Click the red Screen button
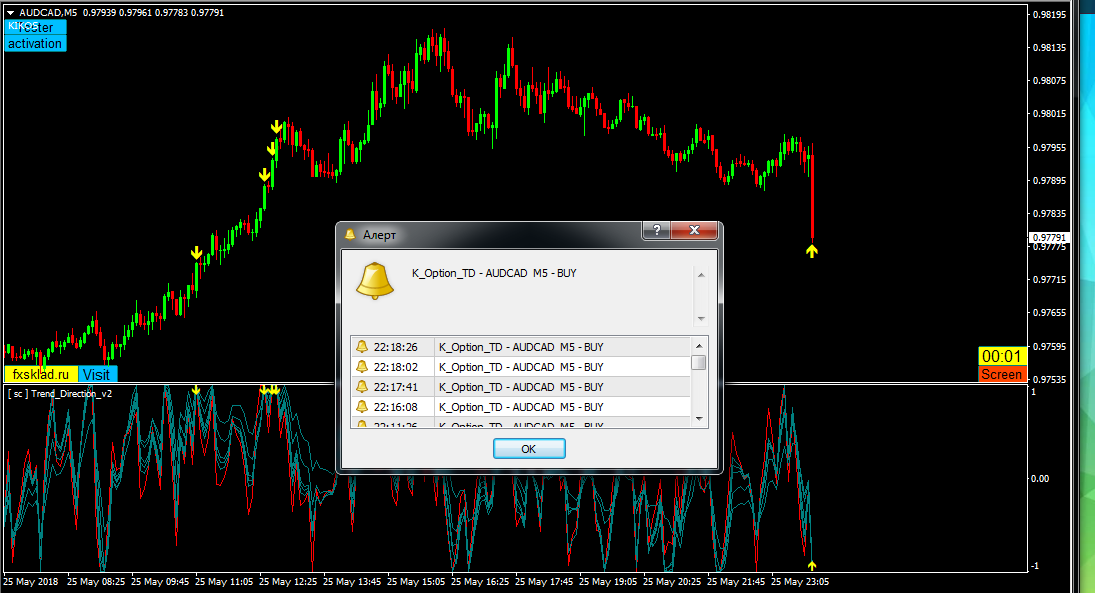1095x593 pixels. click(x=1002, y=374)
